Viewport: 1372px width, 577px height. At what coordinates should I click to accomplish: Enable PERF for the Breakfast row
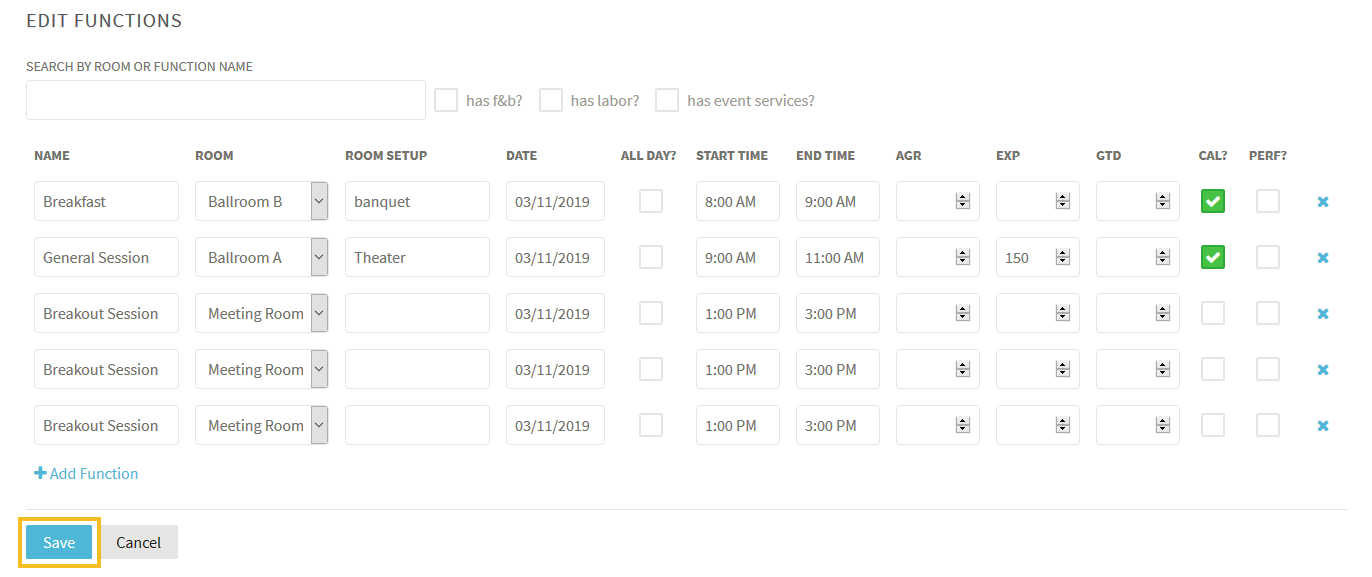[x=1268, y=201]
